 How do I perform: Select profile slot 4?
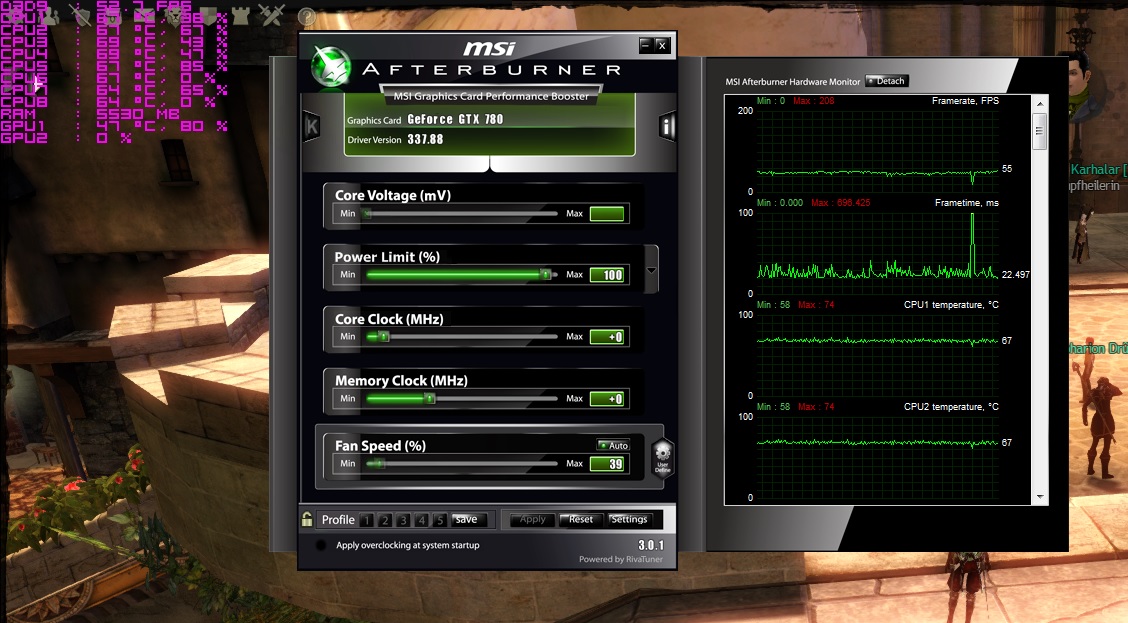422,520
